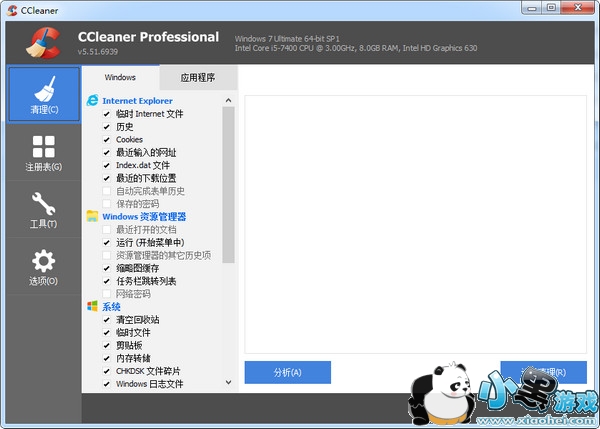Click the Windows 7 Ultimate system info text
600x429 pixels.
point(287,39)
